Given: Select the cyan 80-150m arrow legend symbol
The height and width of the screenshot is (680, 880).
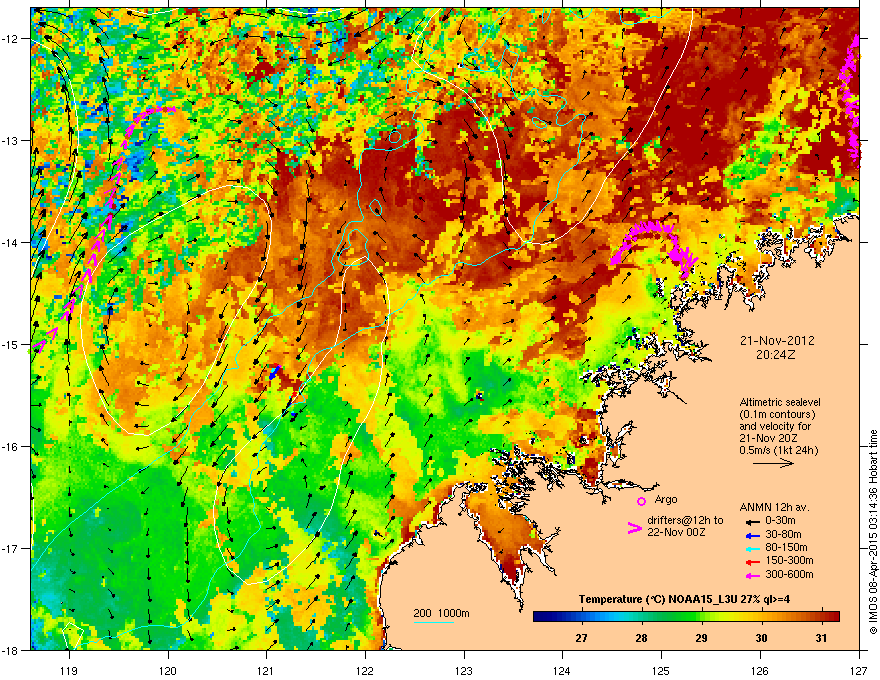Looking at the screenshot, I should (x=752, y=548).
